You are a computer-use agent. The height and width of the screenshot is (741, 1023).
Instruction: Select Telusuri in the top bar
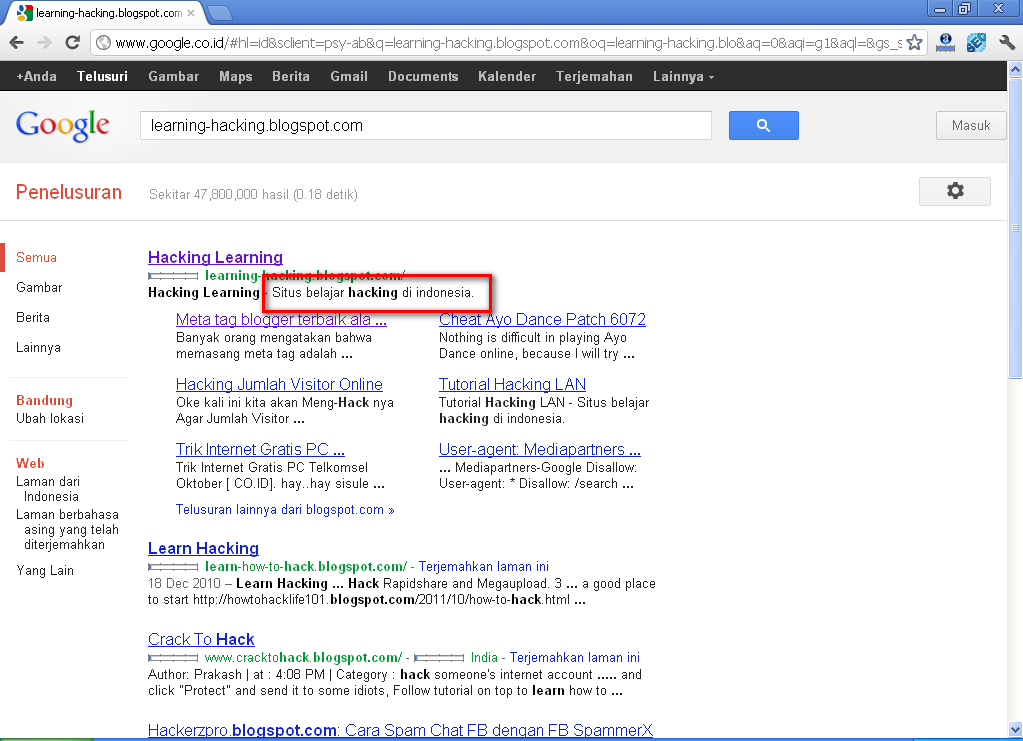pos(102,76)
